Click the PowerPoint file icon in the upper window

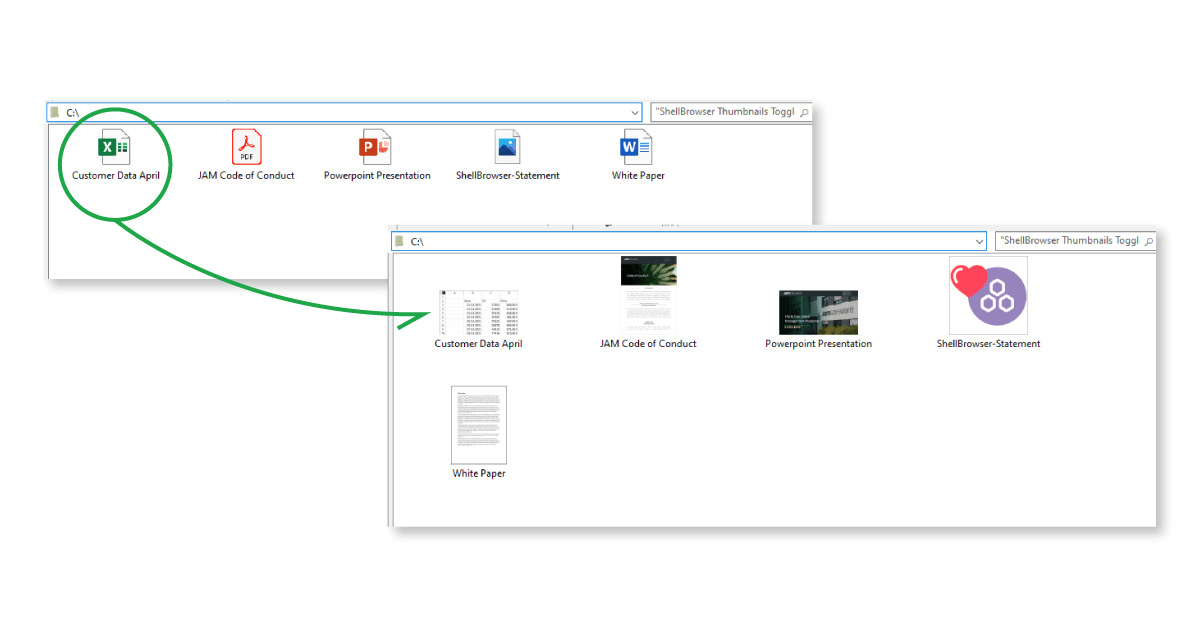click(376, 148)
